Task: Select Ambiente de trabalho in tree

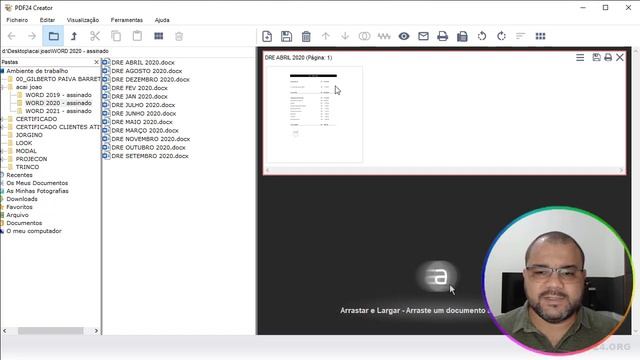Action: pos(37,71)
